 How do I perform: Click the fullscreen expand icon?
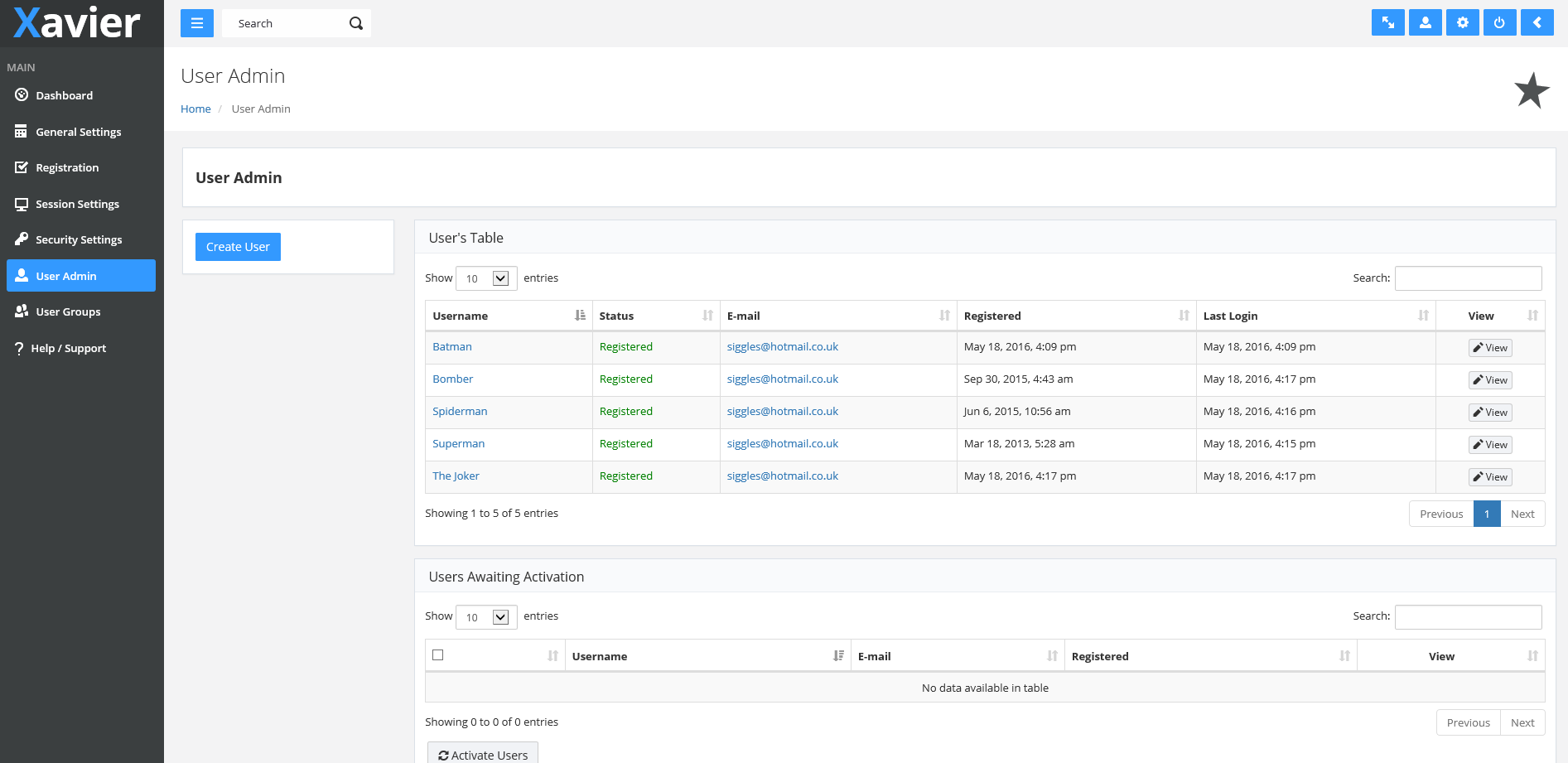(1387, 22)
